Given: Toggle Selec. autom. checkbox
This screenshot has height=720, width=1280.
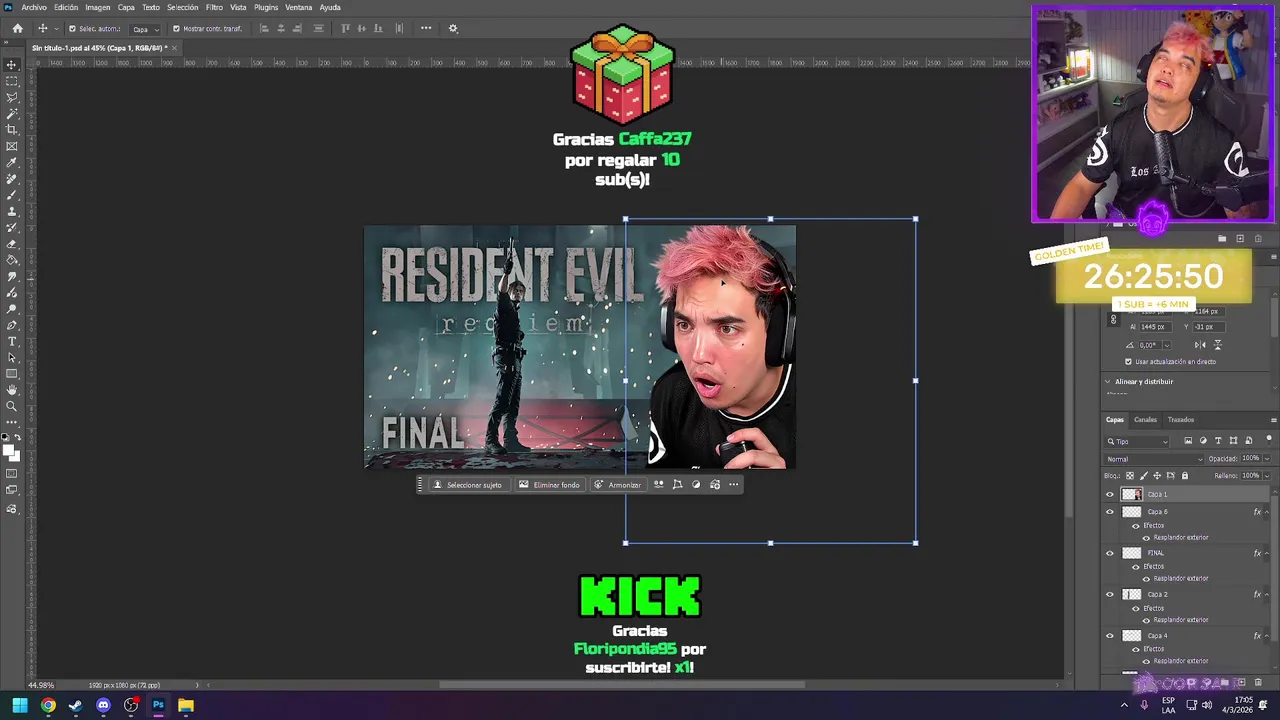Looking at the screenshot, I should [72, 29].
